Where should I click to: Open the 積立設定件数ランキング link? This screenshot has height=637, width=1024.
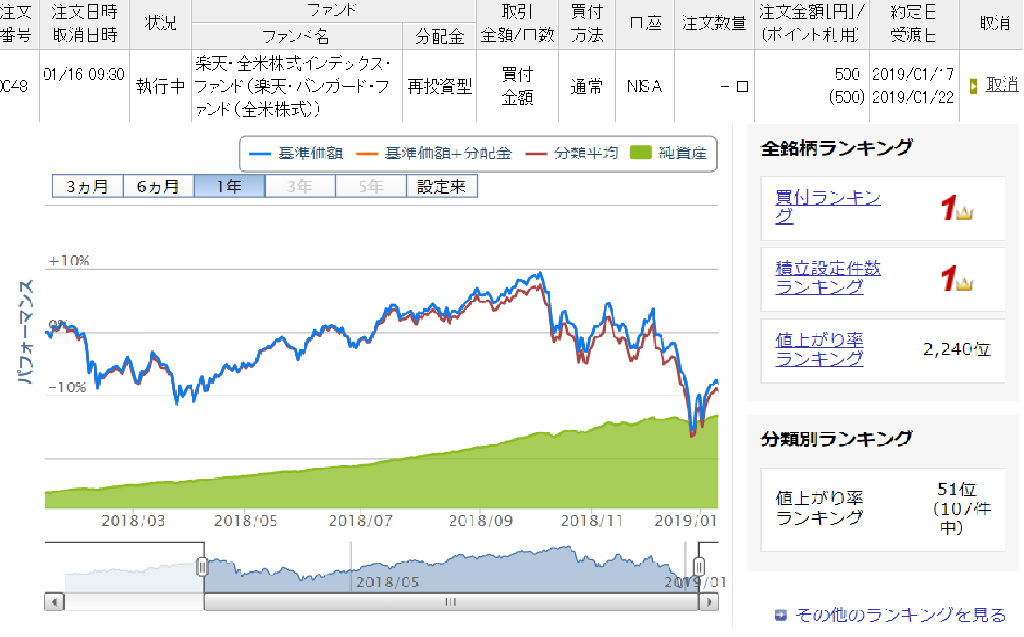click(x=827, y=278)
